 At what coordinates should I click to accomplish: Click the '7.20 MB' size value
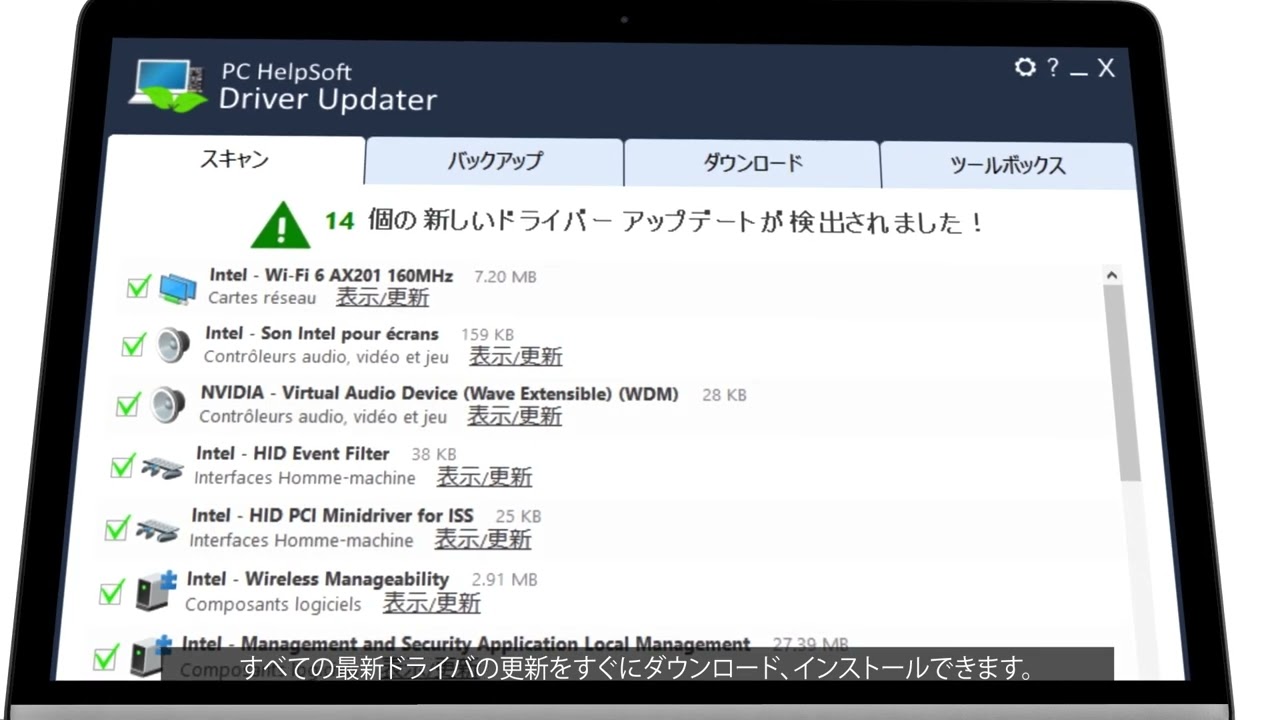point(505,276)
